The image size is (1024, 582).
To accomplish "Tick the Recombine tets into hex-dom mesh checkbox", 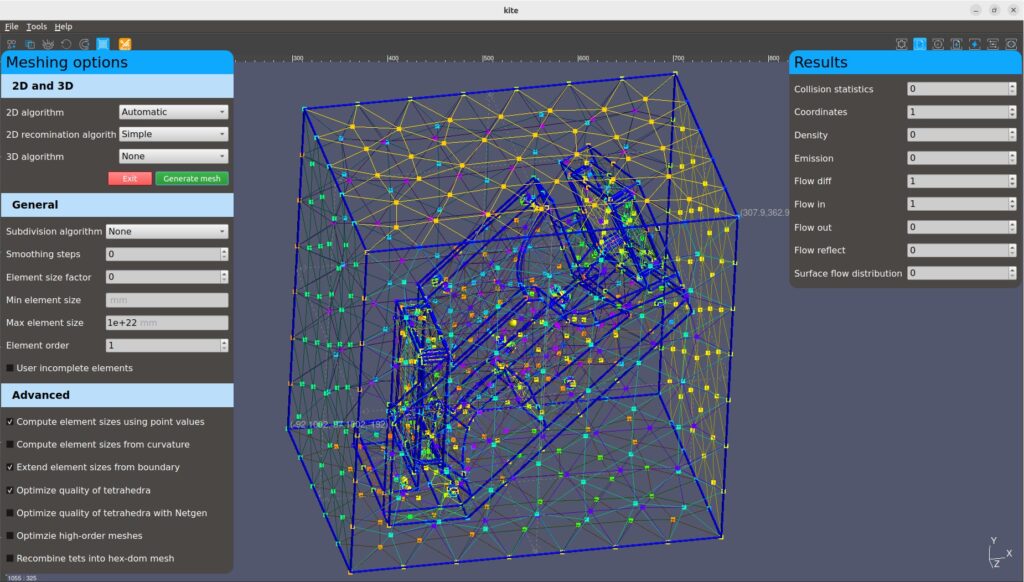I will pos(10,558).
